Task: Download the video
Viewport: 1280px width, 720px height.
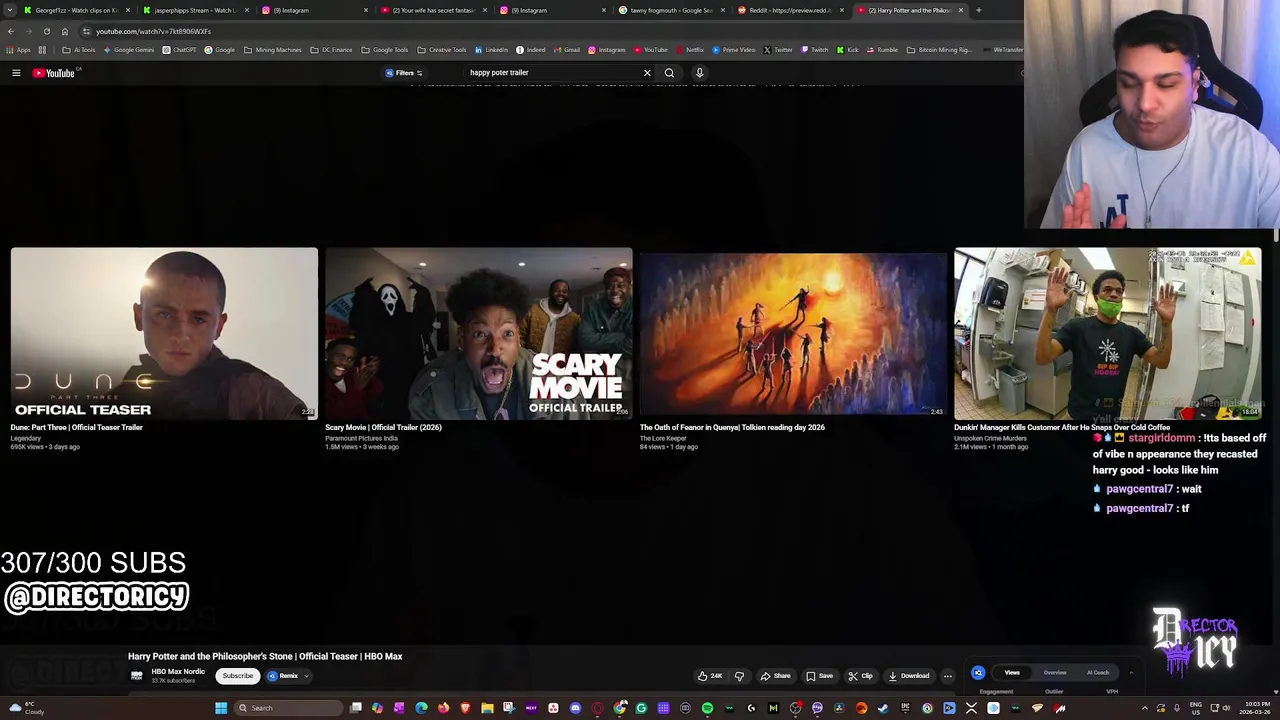Action: pyautogui.click(x=909, y=676)
